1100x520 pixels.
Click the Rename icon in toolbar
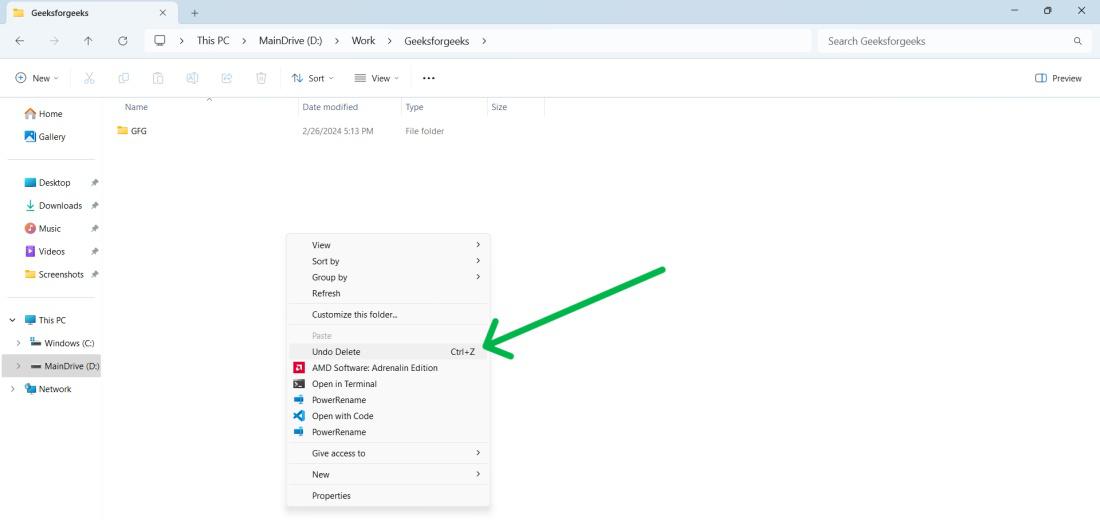192,78
